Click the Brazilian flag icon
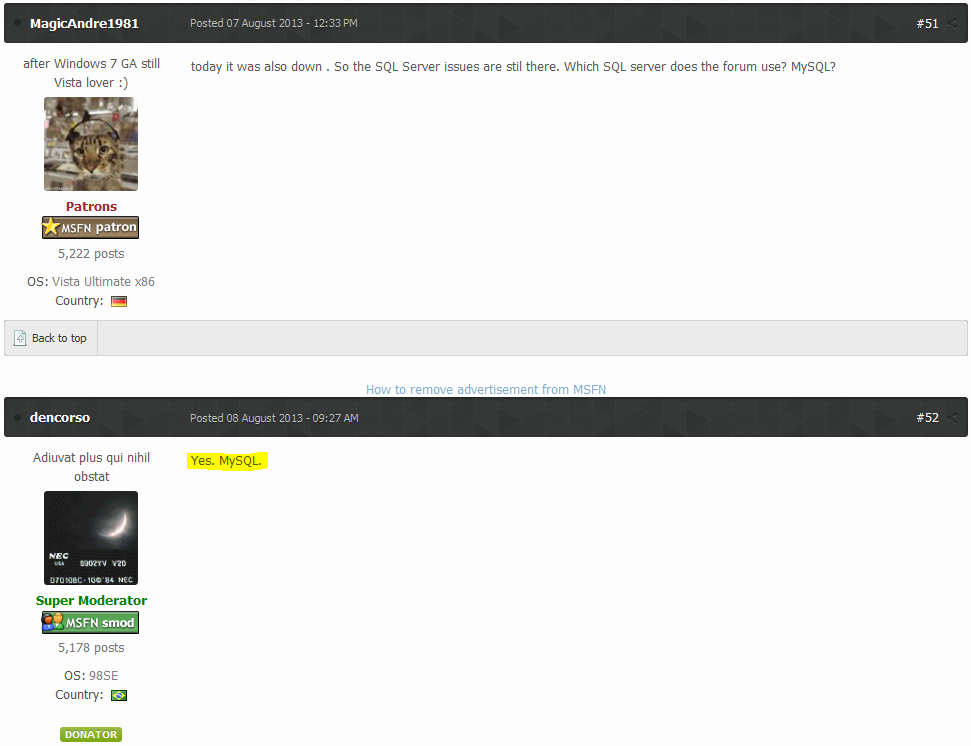The width and height of the screenshot is (971, 746). 119,695
